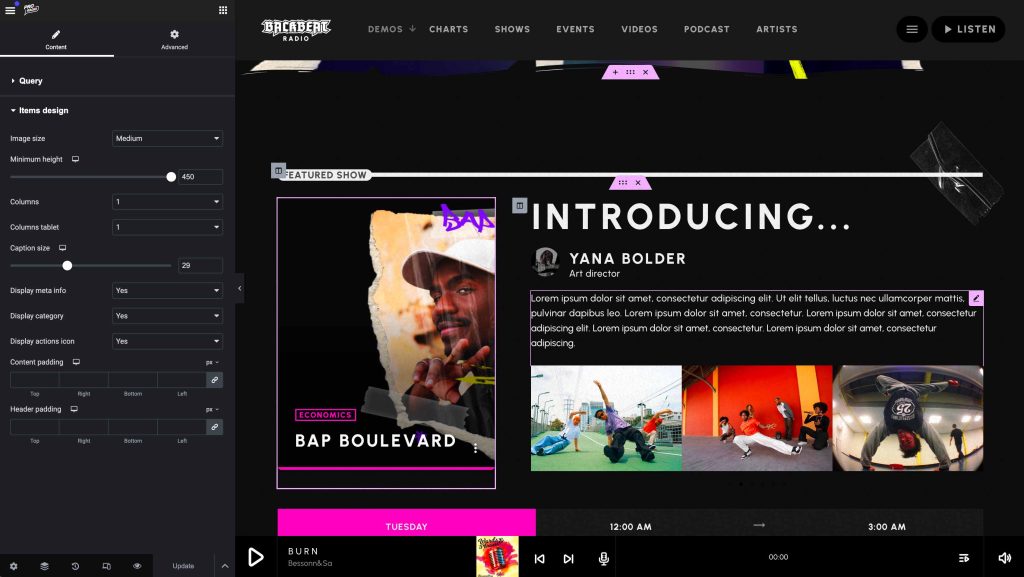Toggle Content padding linked values
The height and width of the screenshot is (577, 1024).
[x=214, y=380]
